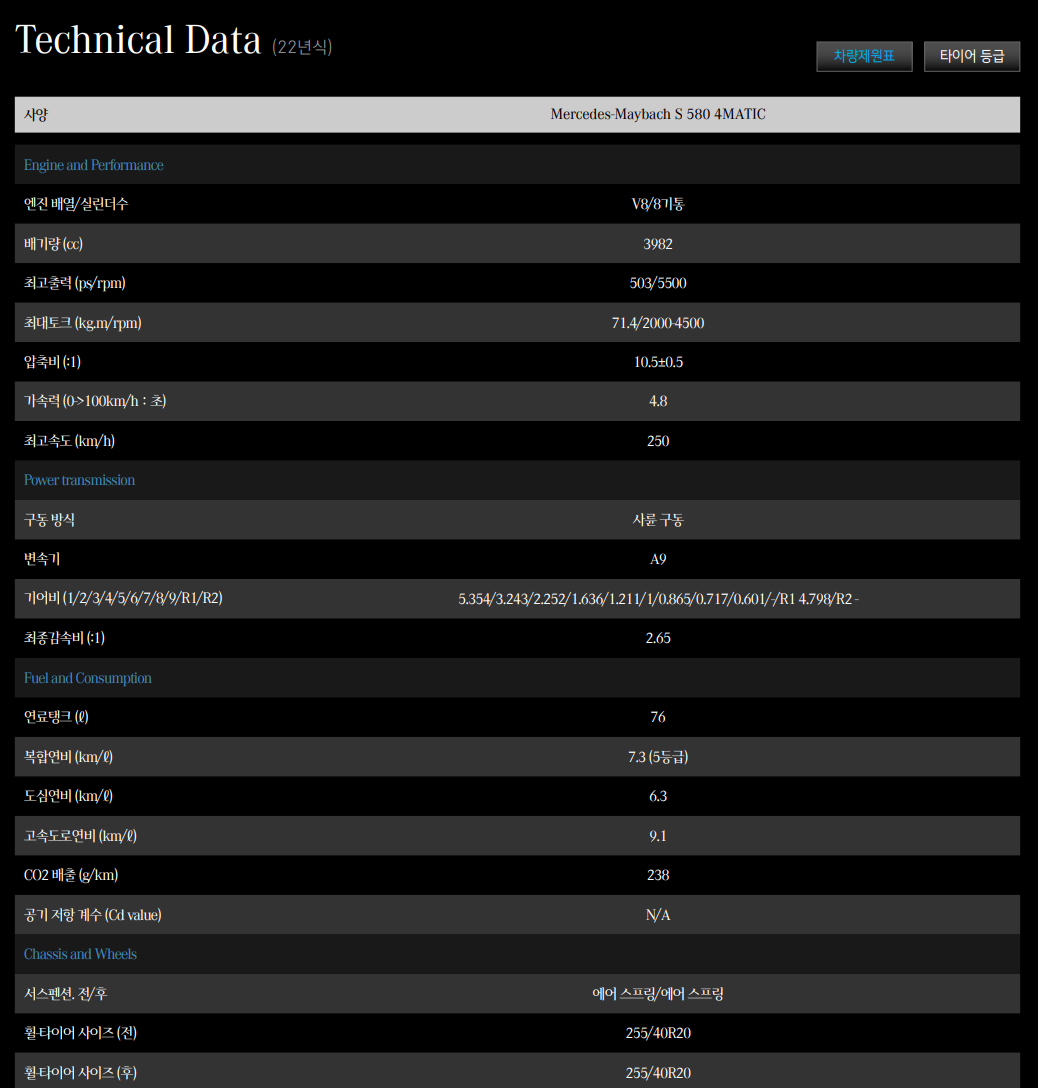
Task: Click the gear ratio value starting 5.354/3.243
Action: click(x=658, y=599)
